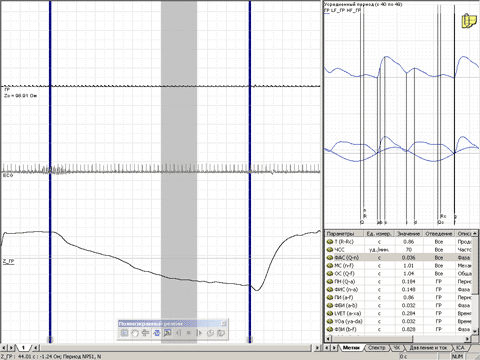Click the icon beside ФИС (n-a) row
Screen dimensions: 480x360
(x=330, y=290)
